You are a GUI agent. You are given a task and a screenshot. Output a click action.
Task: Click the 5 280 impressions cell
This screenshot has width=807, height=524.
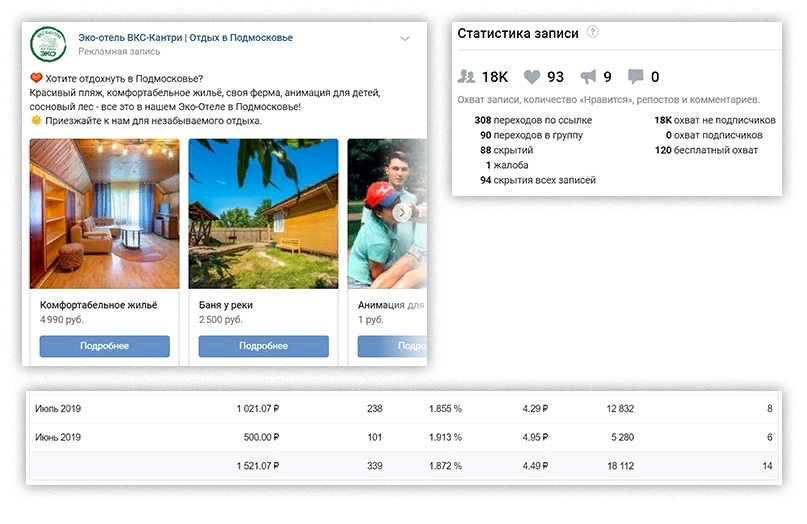tap(623, 438)
